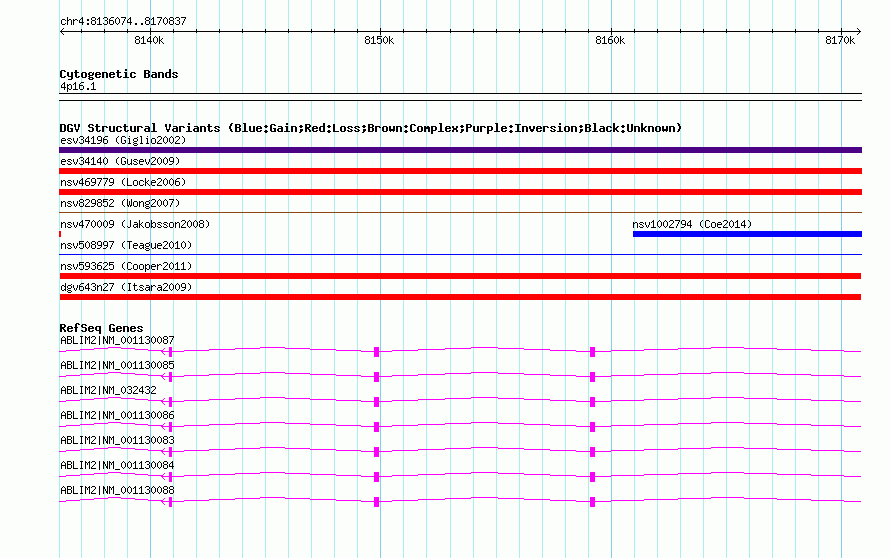
Task: Open the ABLIM2|NM_001130084 transcript label
Action: (117, 465)
